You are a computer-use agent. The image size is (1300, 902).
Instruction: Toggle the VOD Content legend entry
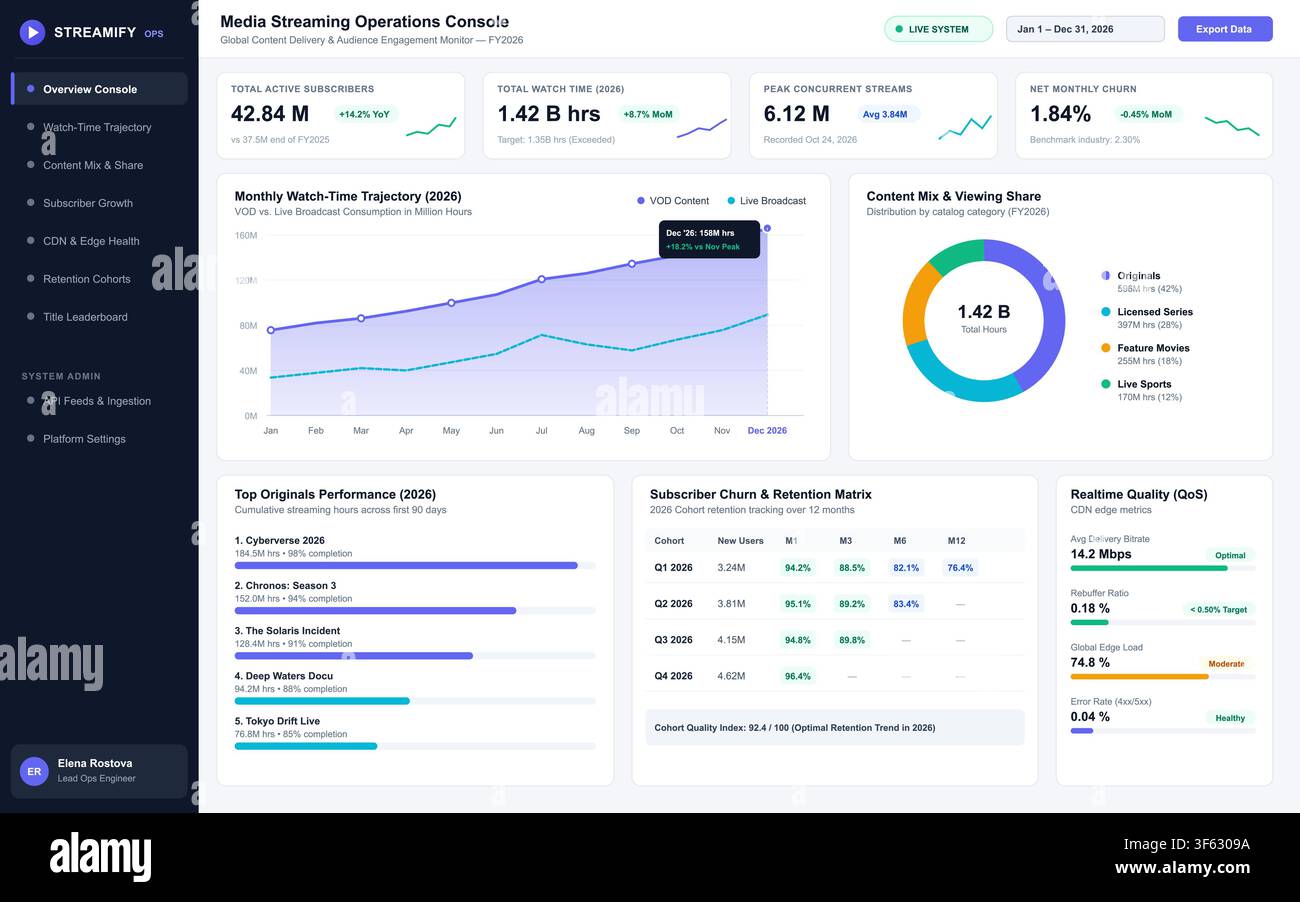(x=673, y=201)
